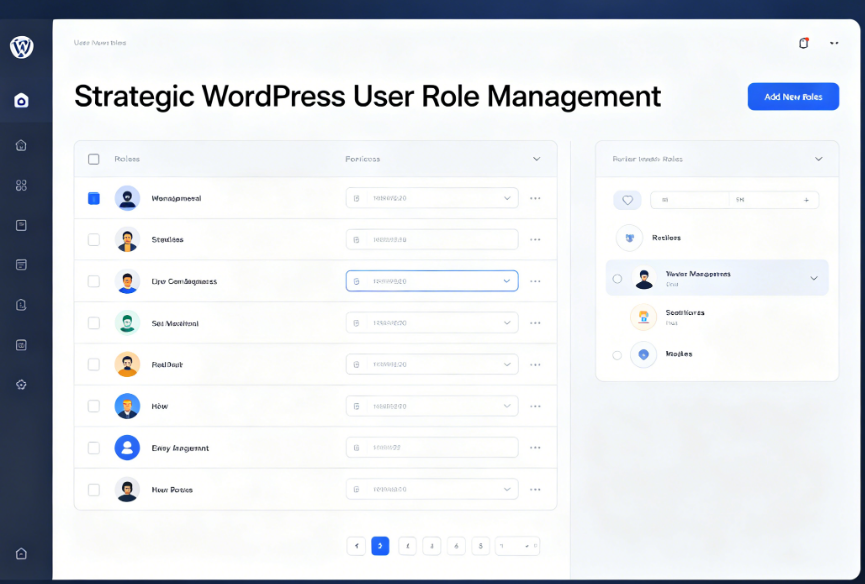865x584 pixels.
Task: Click the notification icon with red dot
Action: pyautogui.click(x=803, y=43)
